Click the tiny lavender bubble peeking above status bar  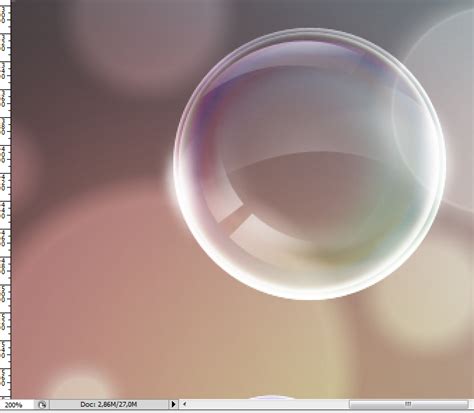click(272, 397)
